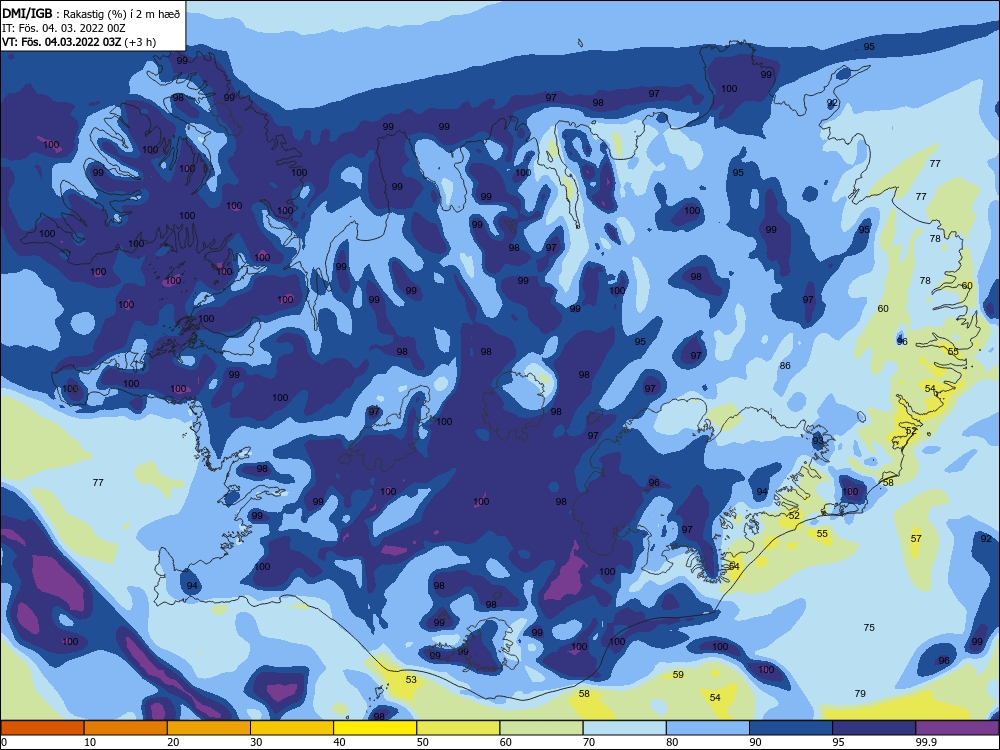1000x750 pixels.
Task: Click the legend tick label '10'
Action: pyautogui.click(x=90, y=742)
